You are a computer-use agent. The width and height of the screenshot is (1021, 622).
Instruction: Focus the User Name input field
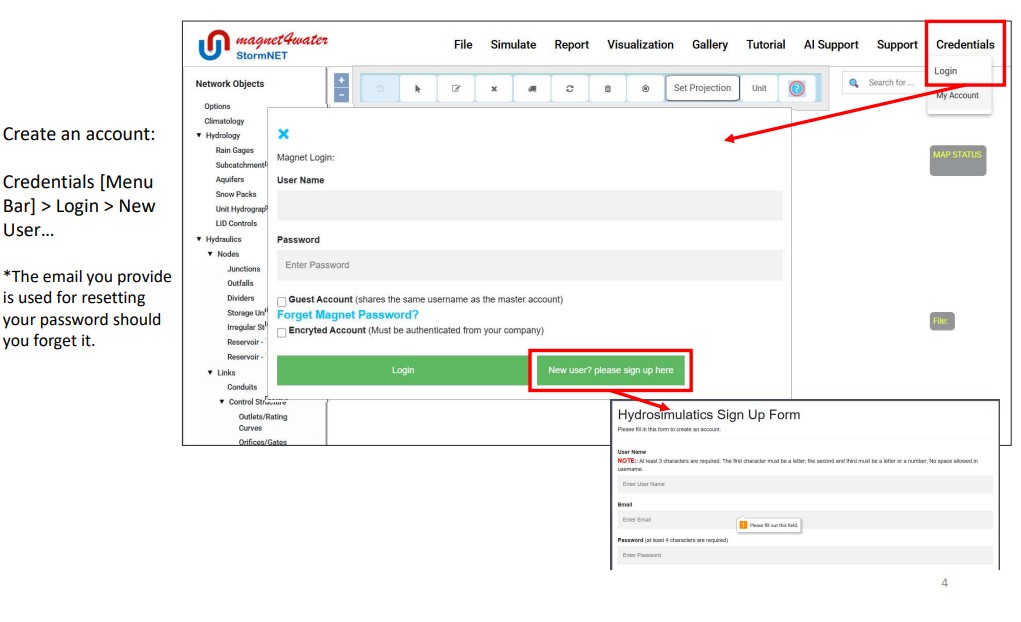(x=529, y=205)
